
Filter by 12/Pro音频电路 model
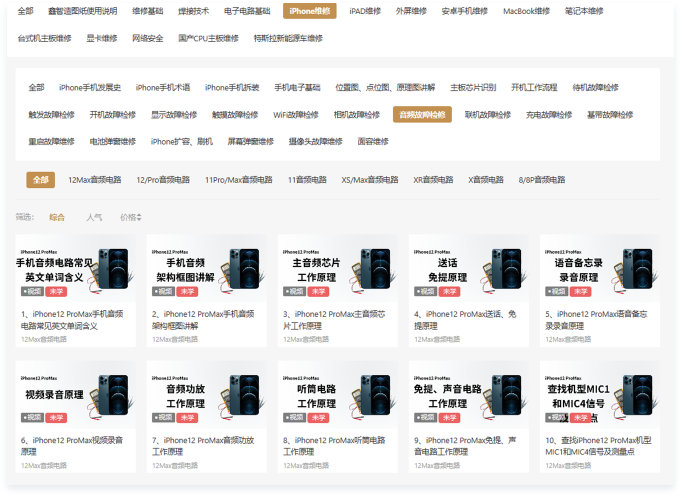click(x=163, y=180)
